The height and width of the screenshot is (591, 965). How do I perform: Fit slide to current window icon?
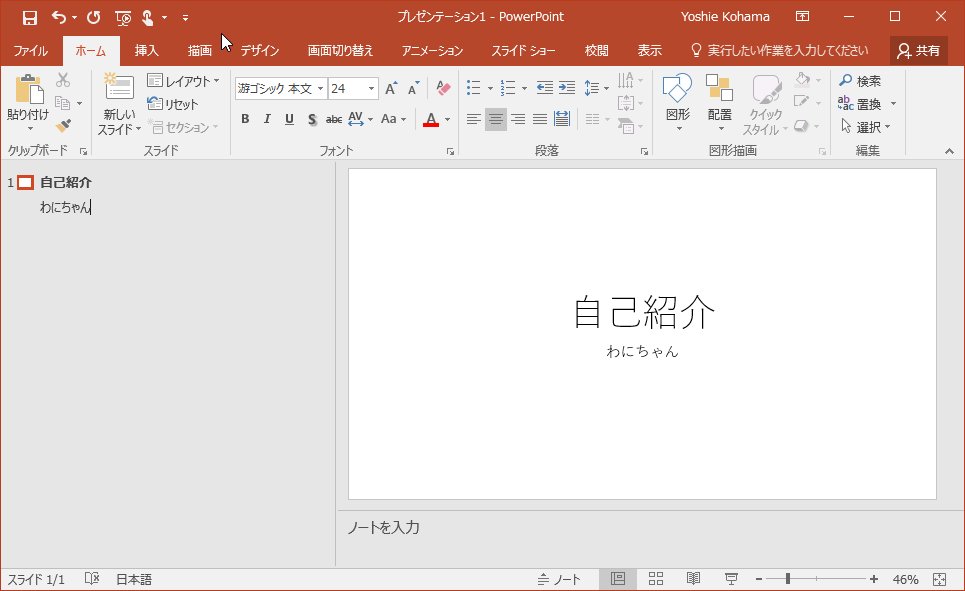(939, 579)
